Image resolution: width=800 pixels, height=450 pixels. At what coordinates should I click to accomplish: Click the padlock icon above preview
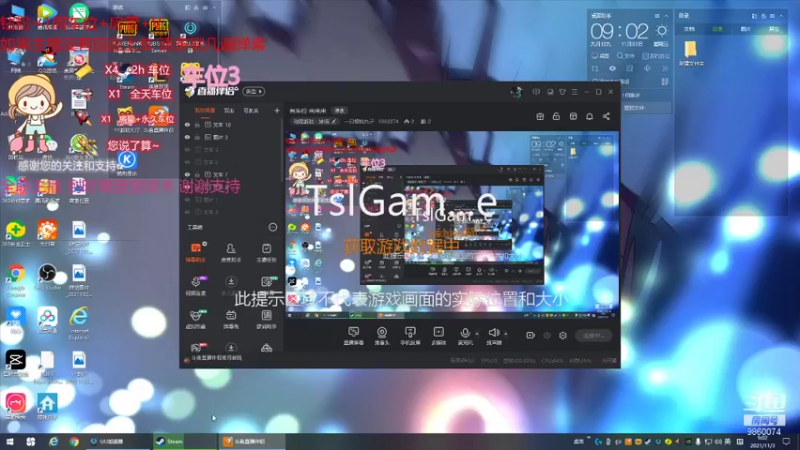556,117
